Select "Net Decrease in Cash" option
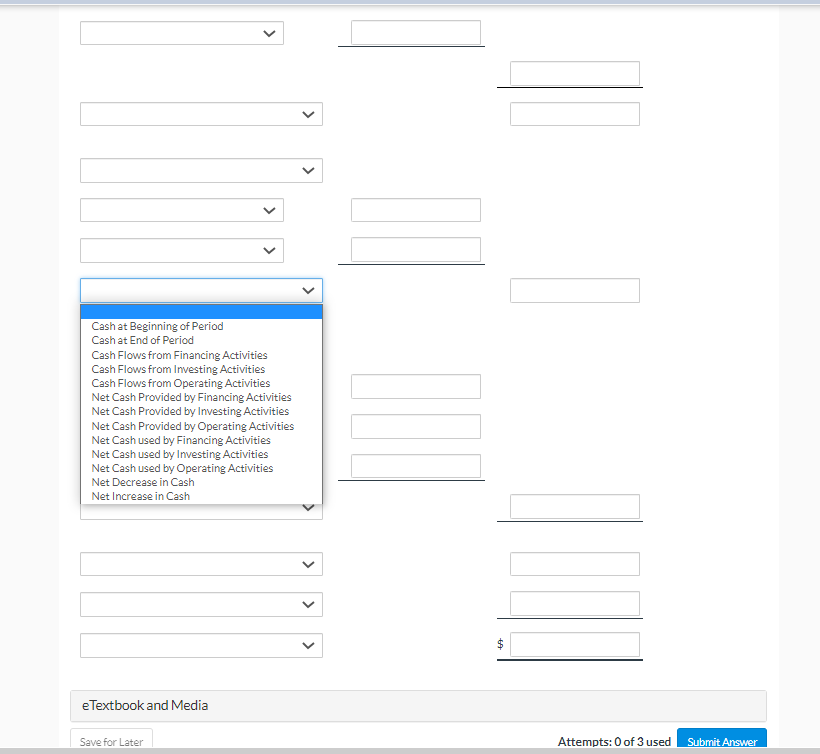The width and height of the screenshot is (820, 754). tap(142, 482)
